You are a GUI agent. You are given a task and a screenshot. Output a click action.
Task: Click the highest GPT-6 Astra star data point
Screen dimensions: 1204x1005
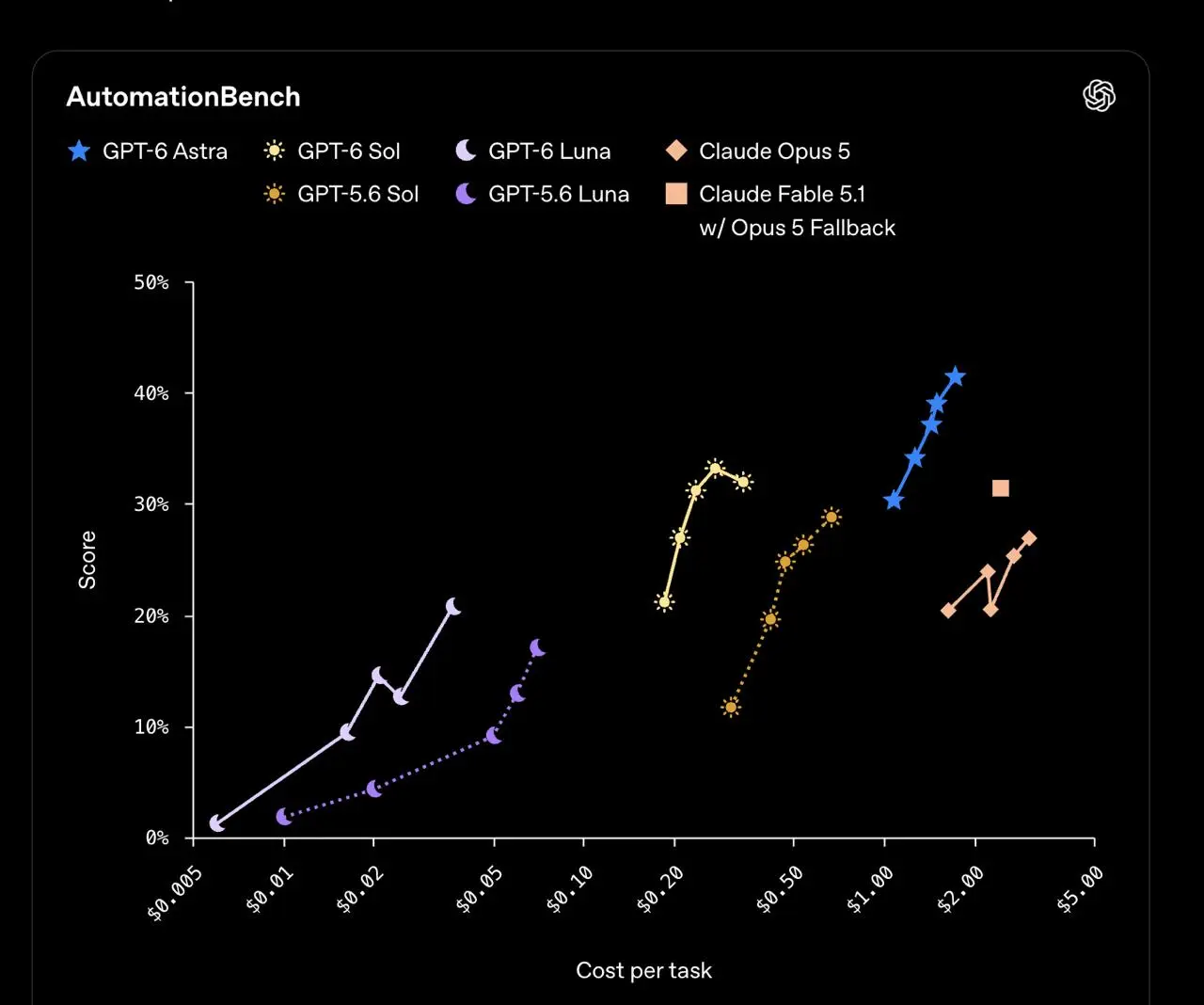tap(956, 376)
